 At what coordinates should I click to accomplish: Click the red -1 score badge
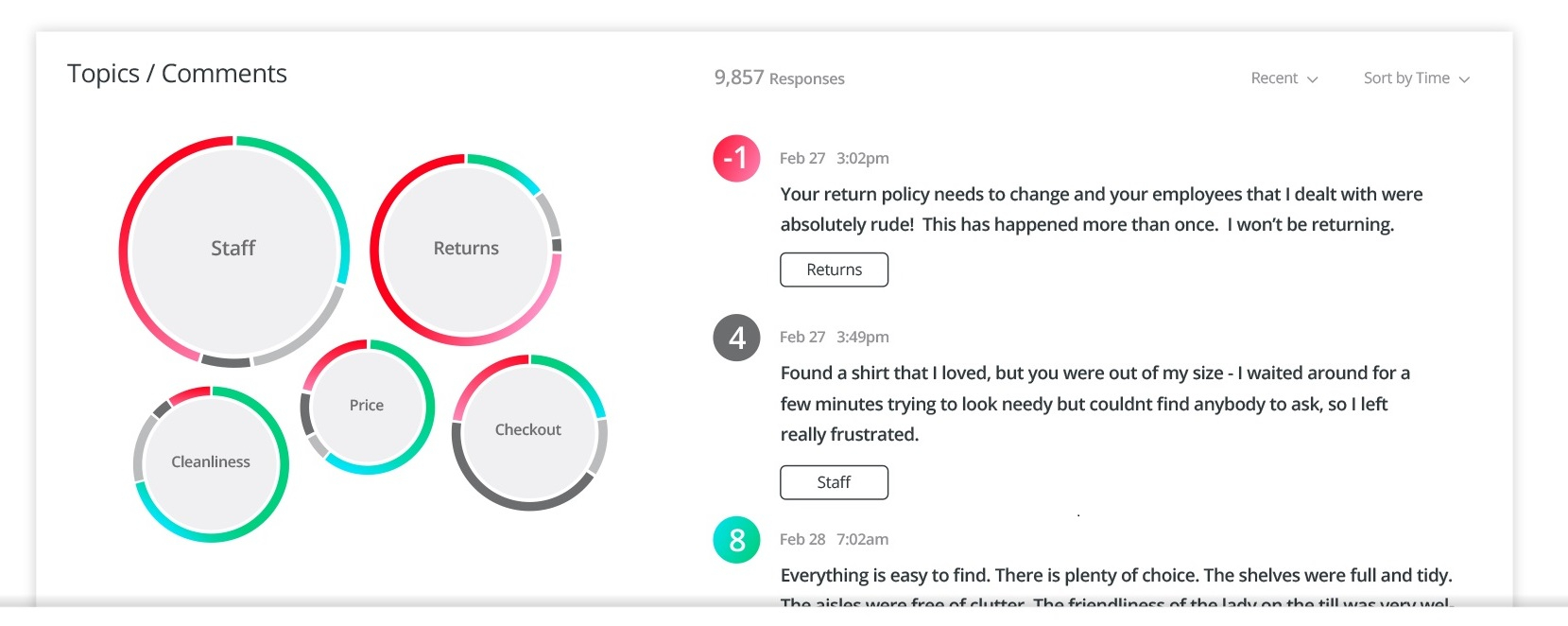[x=736, y=158]
